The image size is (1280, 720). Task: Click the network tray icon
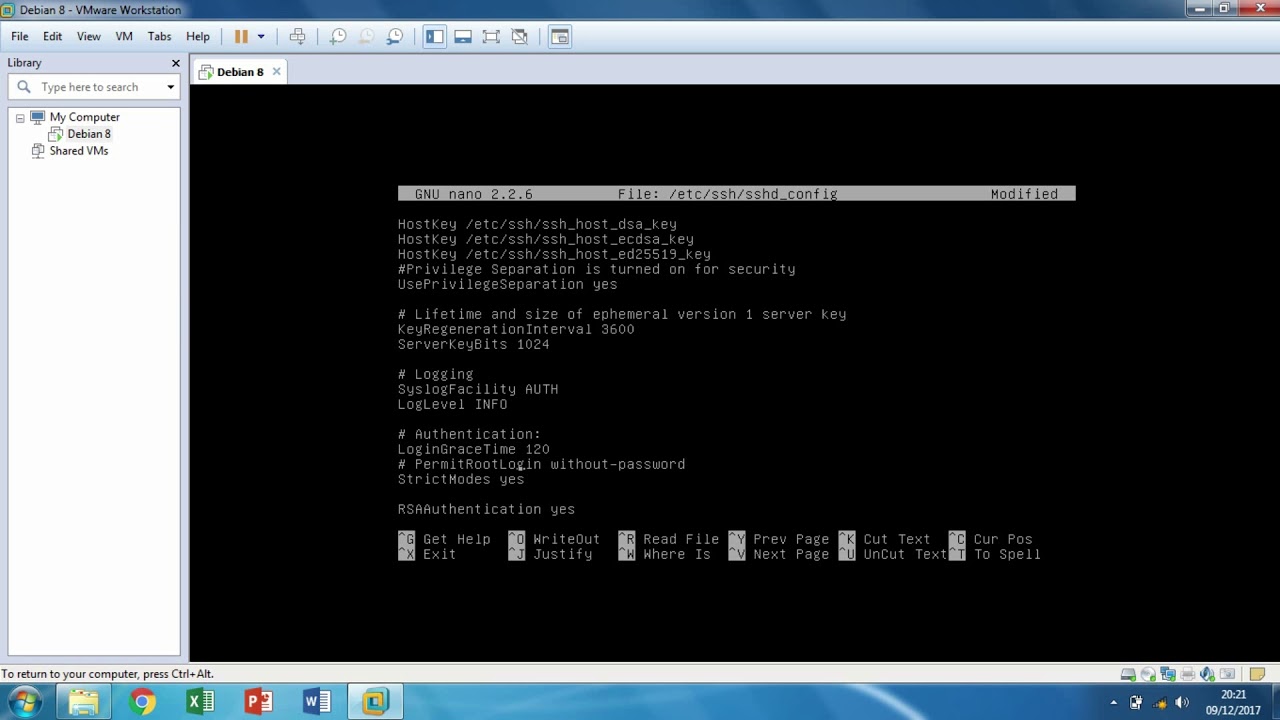tap(1160, 703)
